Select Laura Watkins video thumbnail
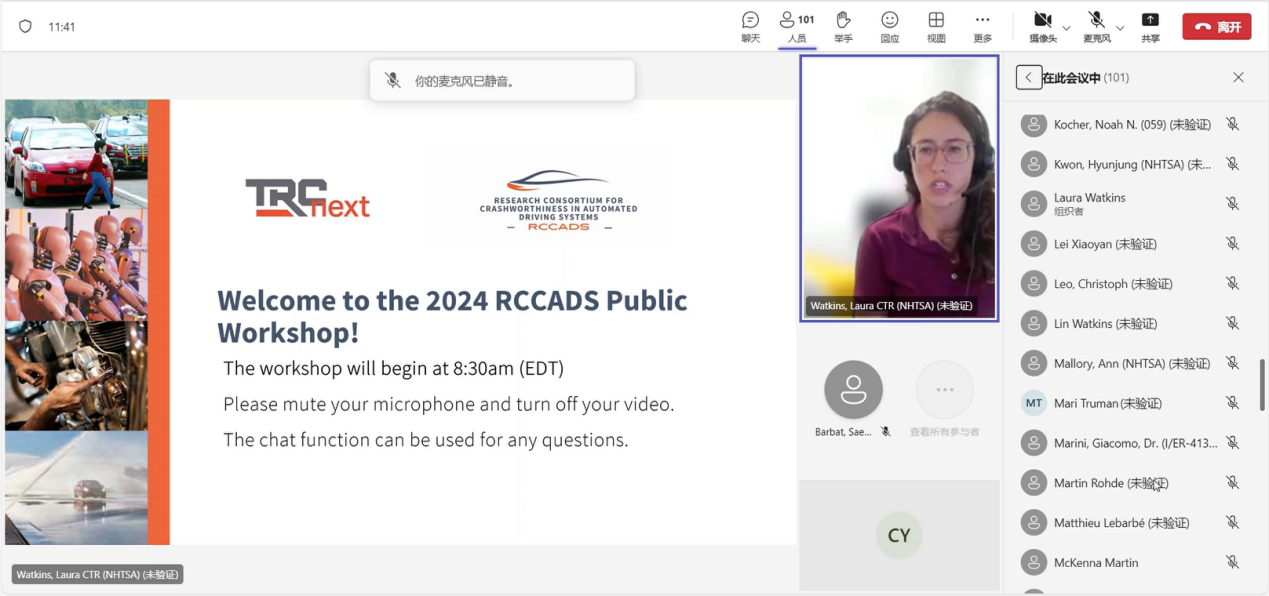Viewport: 1269px width, 596px height. (x=899, y=188)
